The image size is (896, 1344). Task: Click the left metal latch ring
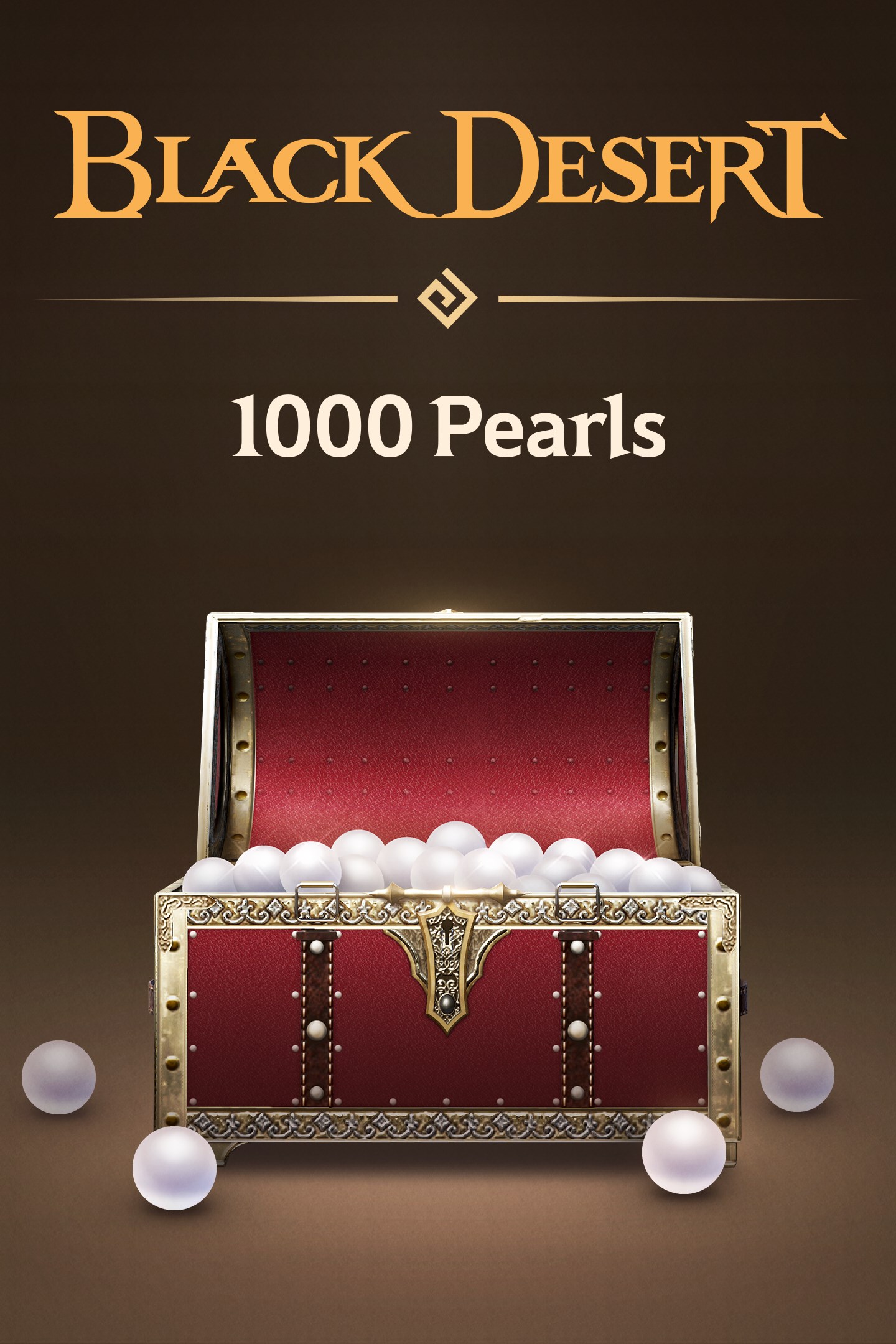[317, 901]
